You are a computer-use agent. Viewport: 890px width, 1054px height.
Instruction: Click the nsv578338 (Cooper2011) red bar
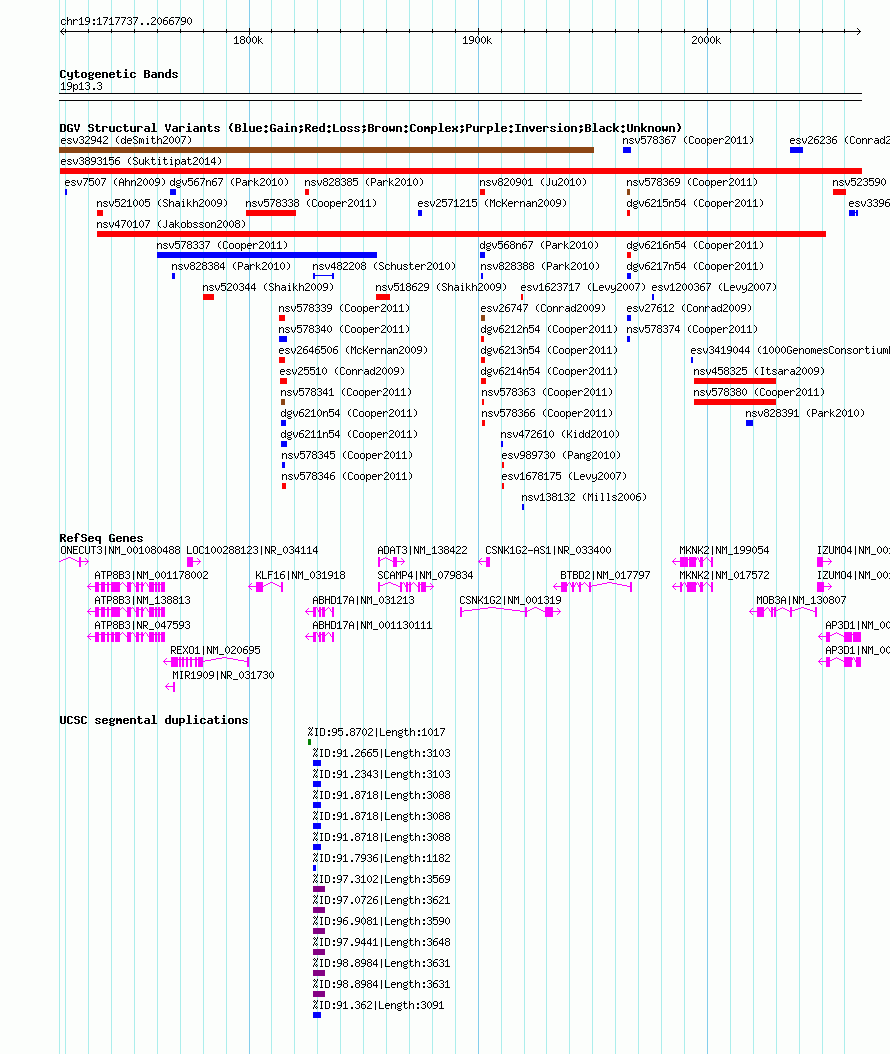[271, 213]
